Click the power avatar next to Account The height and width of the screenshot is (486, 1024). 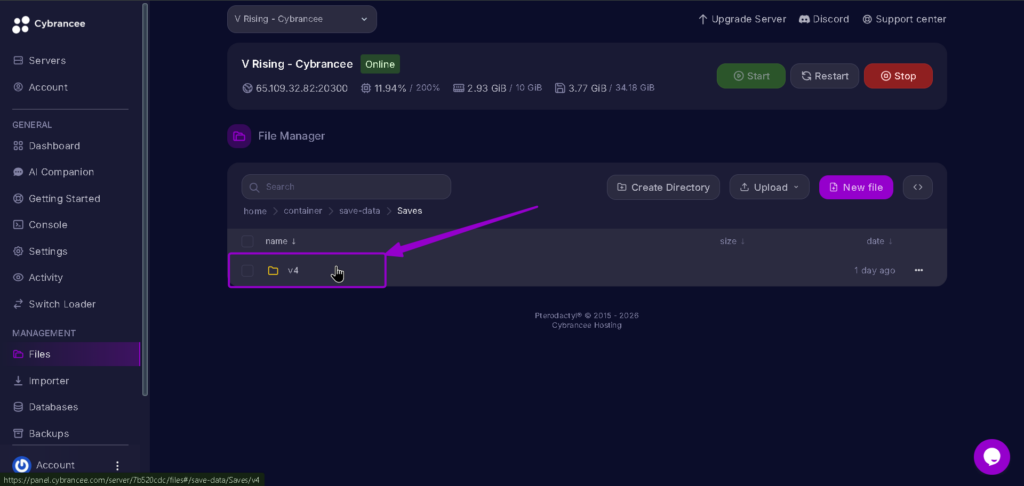coord(22,465)
